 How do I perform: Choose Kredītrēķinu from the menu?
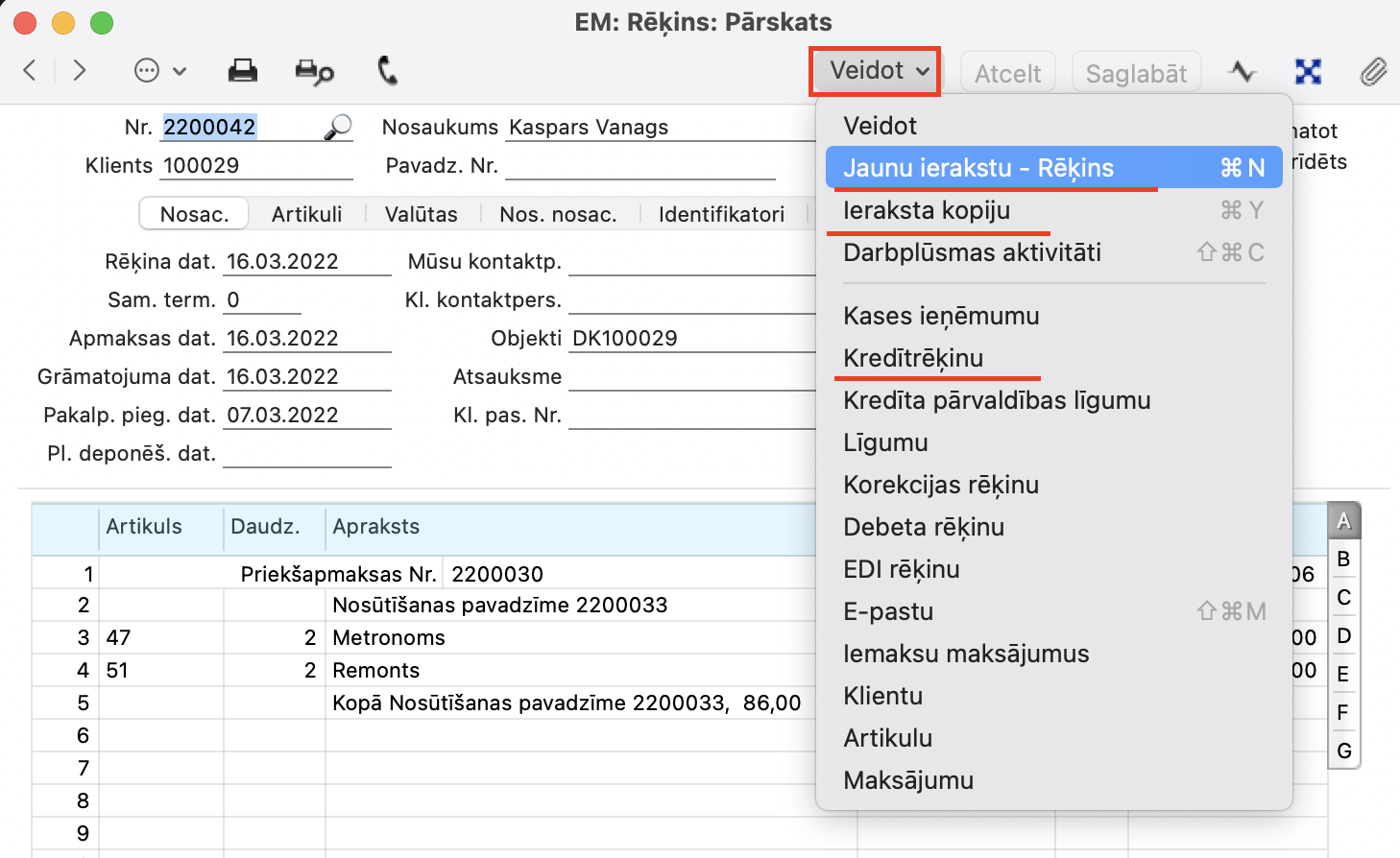click(913, 358)
